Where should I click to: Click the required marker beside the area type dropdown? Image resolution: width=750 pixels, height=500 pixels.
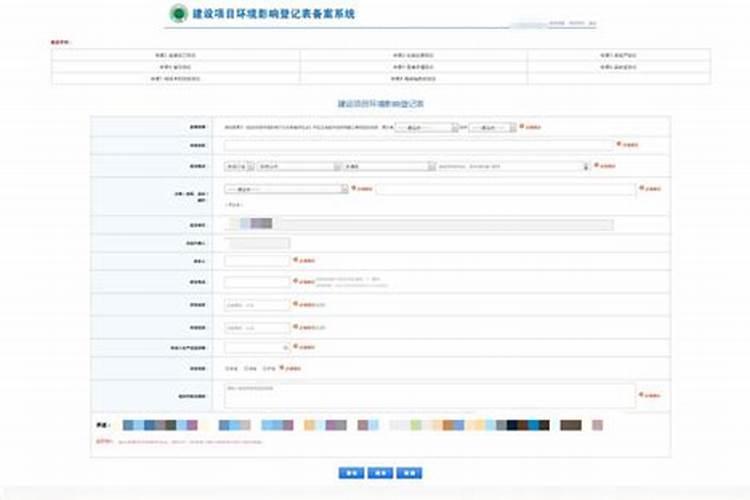click(354, 187)
